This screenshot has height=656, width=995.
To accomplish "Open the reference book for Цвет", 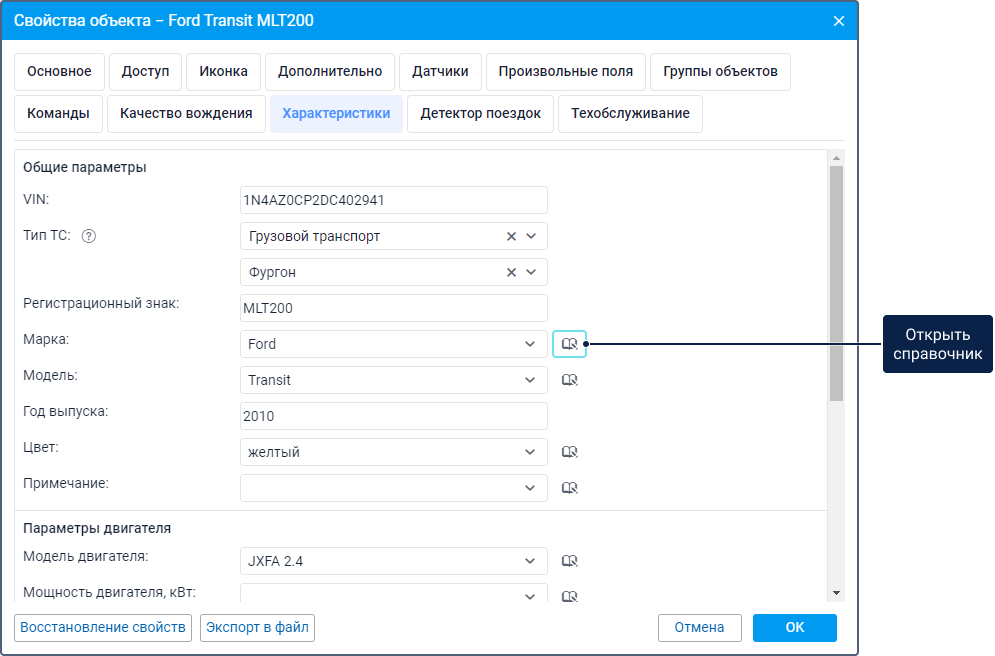I will point(569,452).
